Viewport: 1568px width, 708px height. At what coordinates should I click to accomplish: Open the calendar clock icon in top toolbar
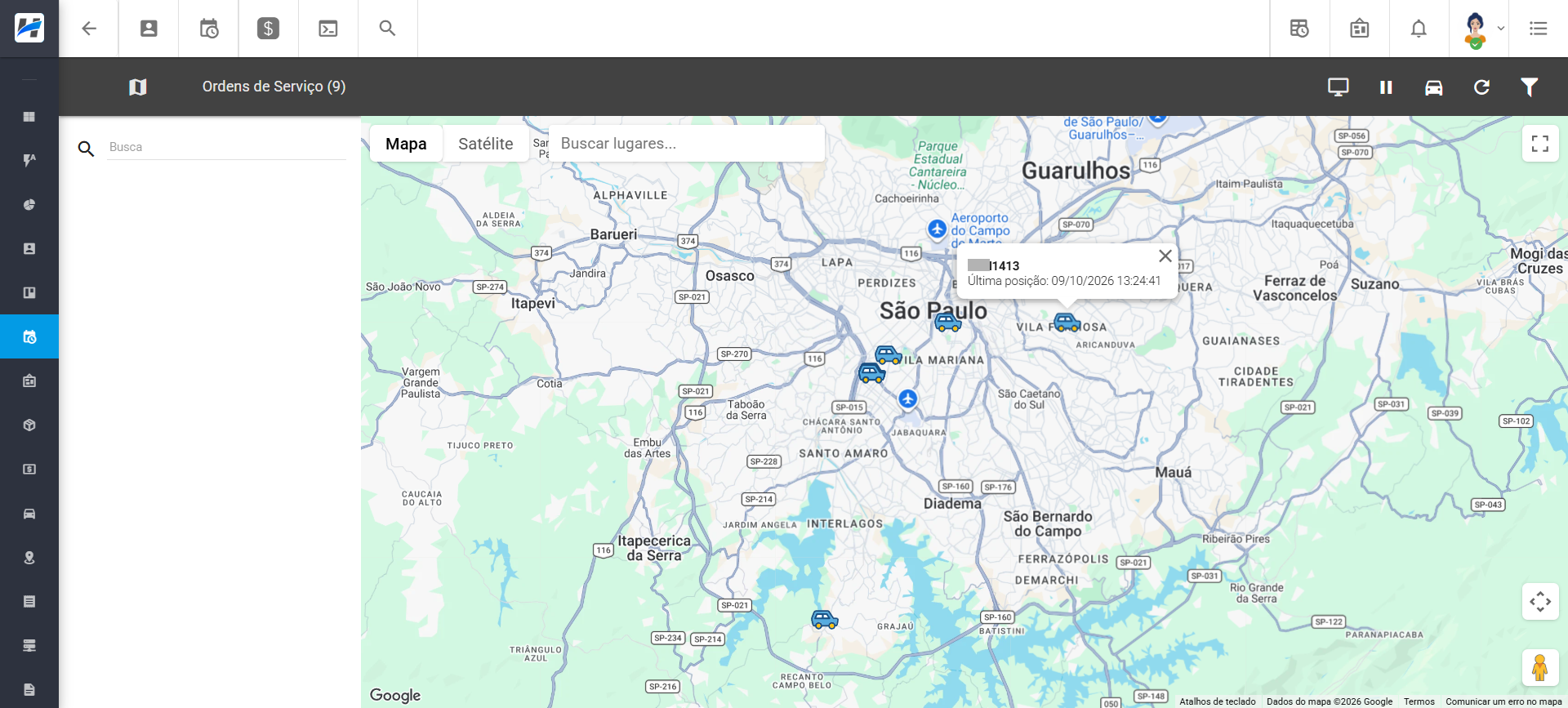pos(208,29)
